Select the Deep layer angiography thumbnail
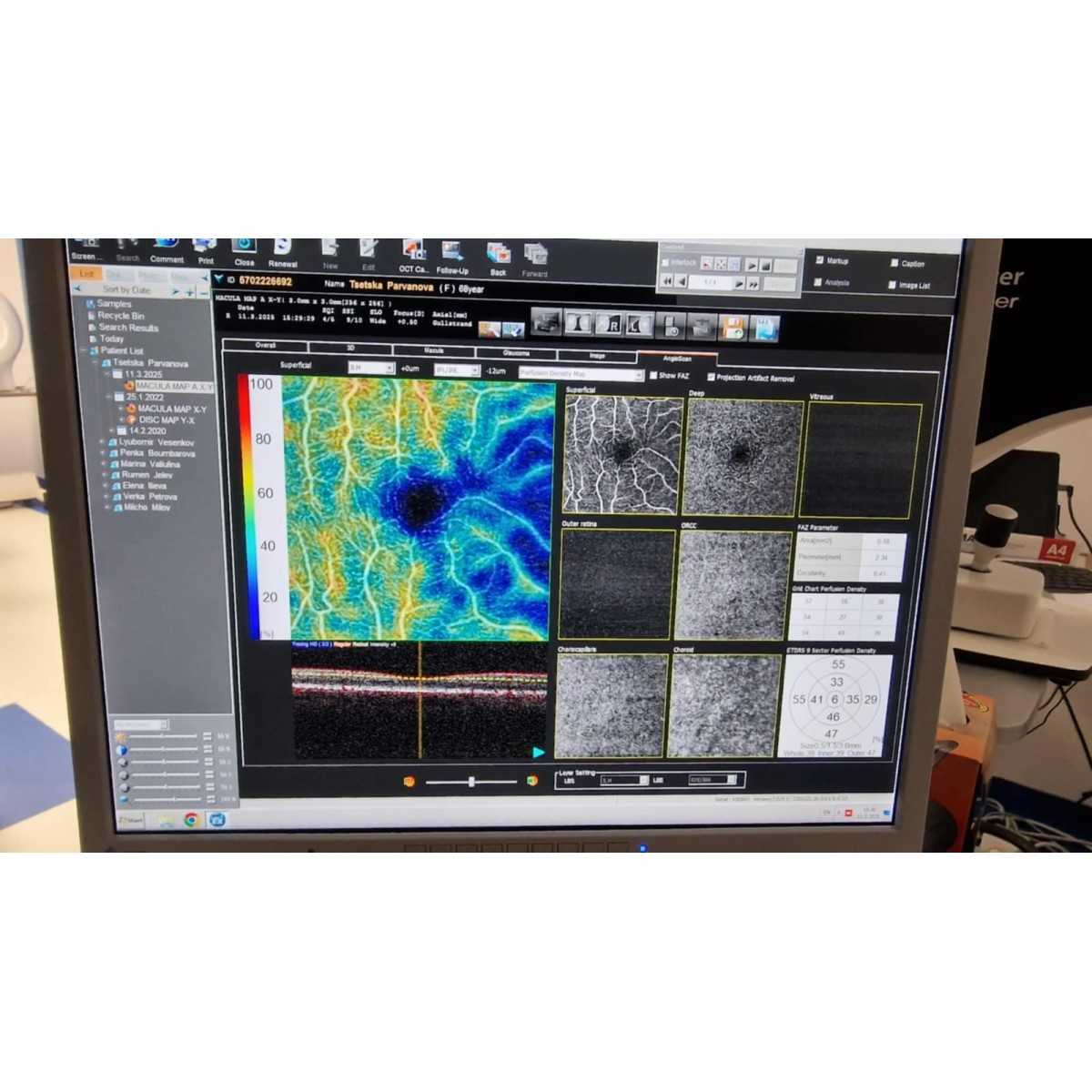Viewport: 1092px width, 1092px height. (743, 458)
